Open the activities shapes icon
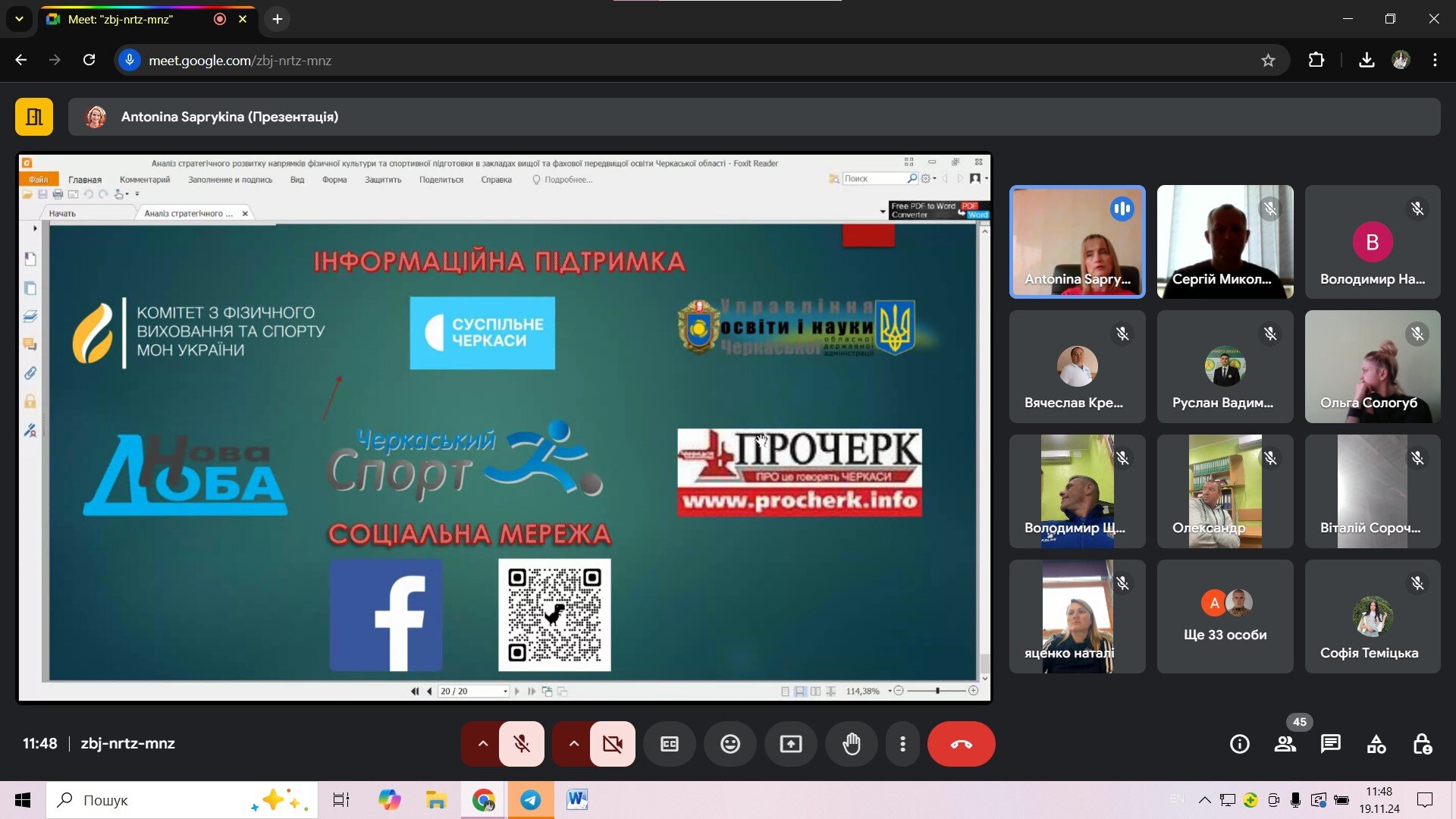1456x819 pixels. click(x=1376, y=744)
